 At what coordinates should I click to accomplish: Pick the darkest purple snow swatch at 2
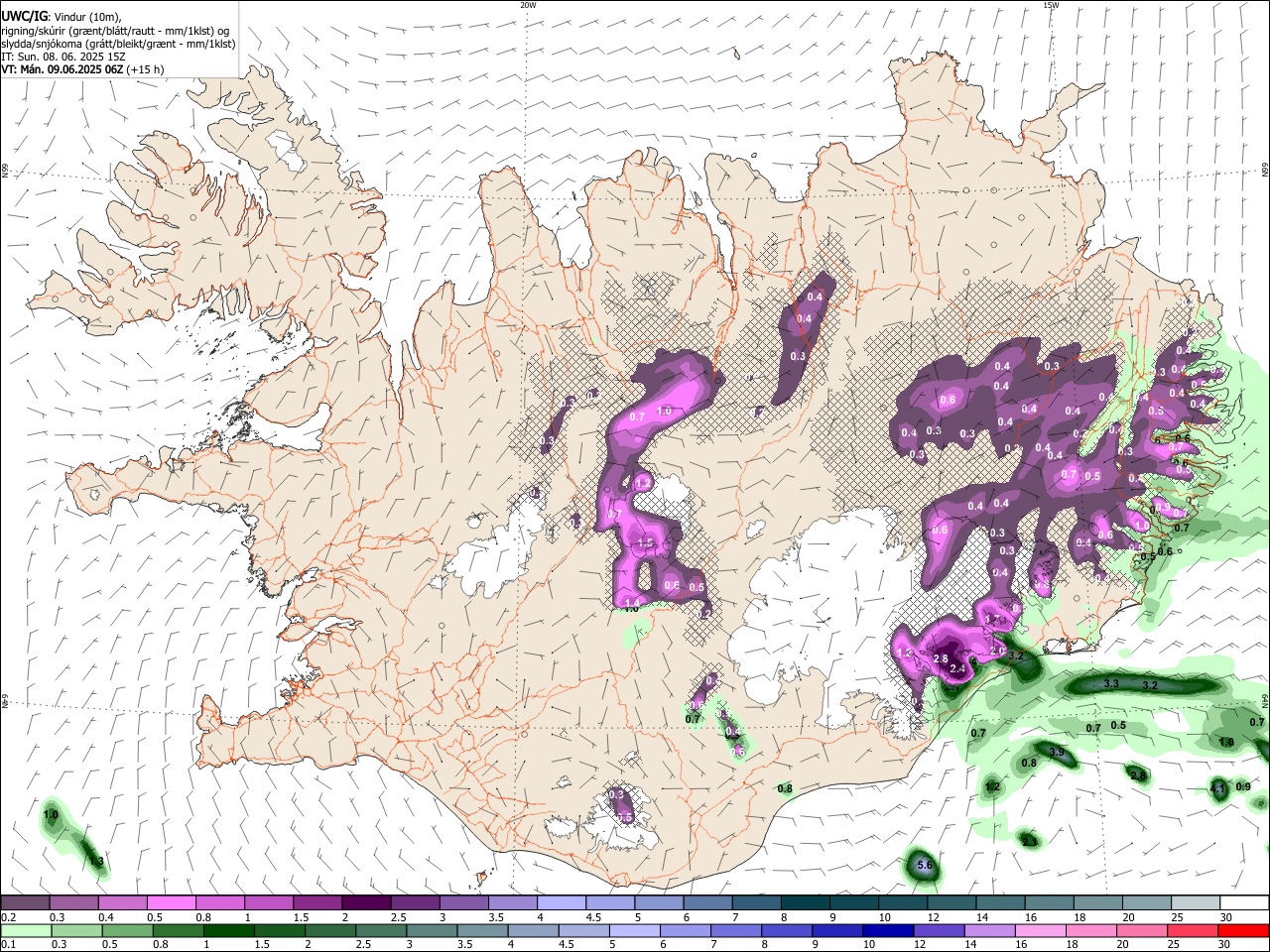pos(365,903)
